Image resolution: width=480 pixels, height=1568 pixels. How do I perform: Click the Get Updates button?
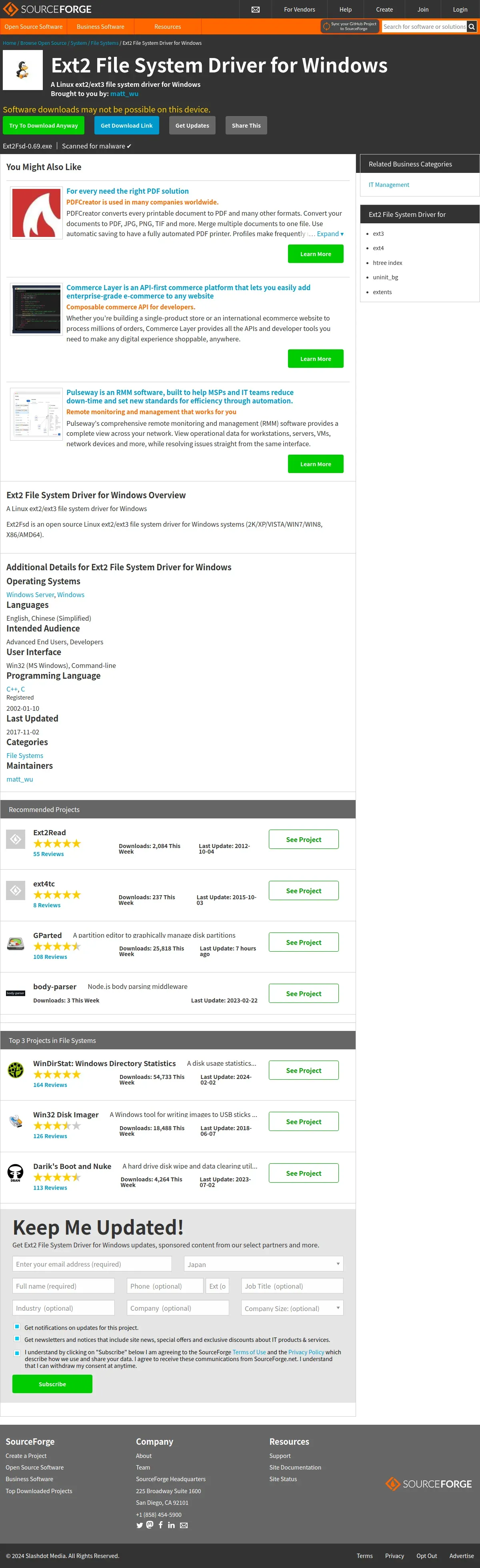pyautogui.click(x=192, y=125)
